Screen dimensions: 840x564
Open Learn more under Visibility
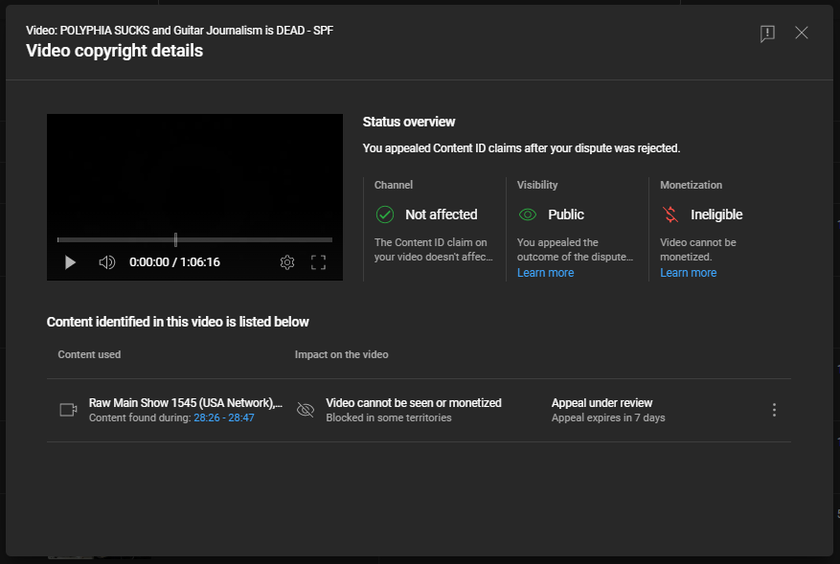pyautogui.click(x=545, y=273)
